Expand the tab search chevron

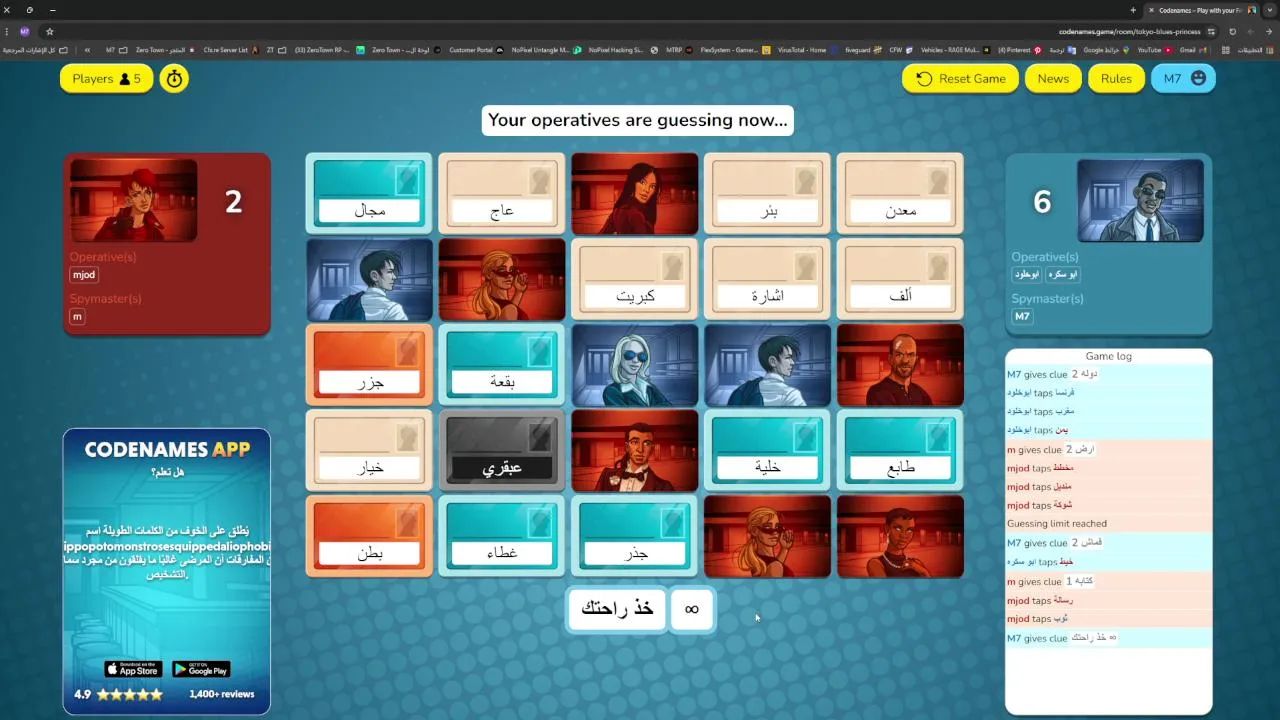(1268, 10)
